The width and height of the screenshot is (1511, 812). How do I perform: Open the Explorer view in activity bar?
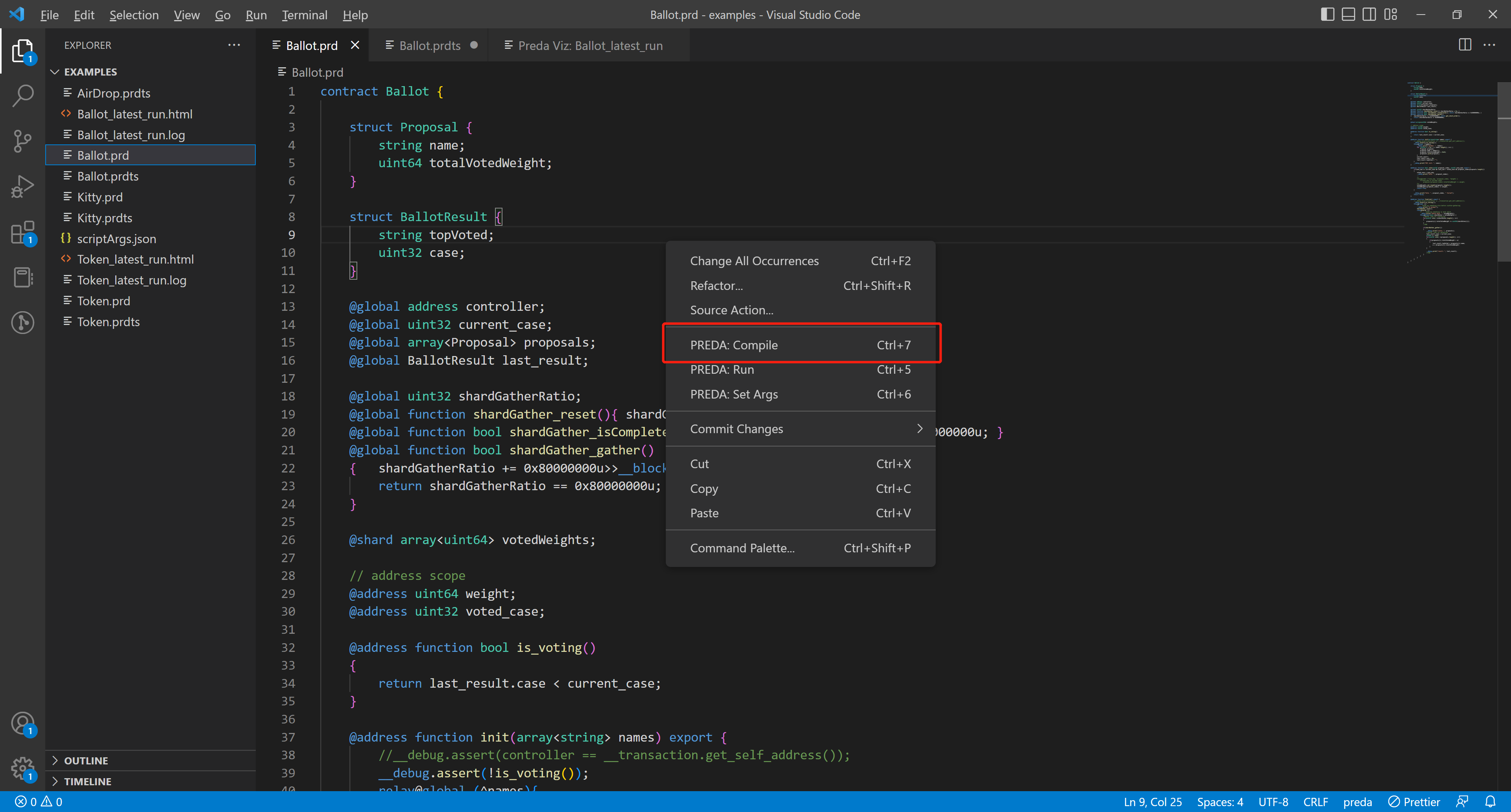[x=22, y=51]
